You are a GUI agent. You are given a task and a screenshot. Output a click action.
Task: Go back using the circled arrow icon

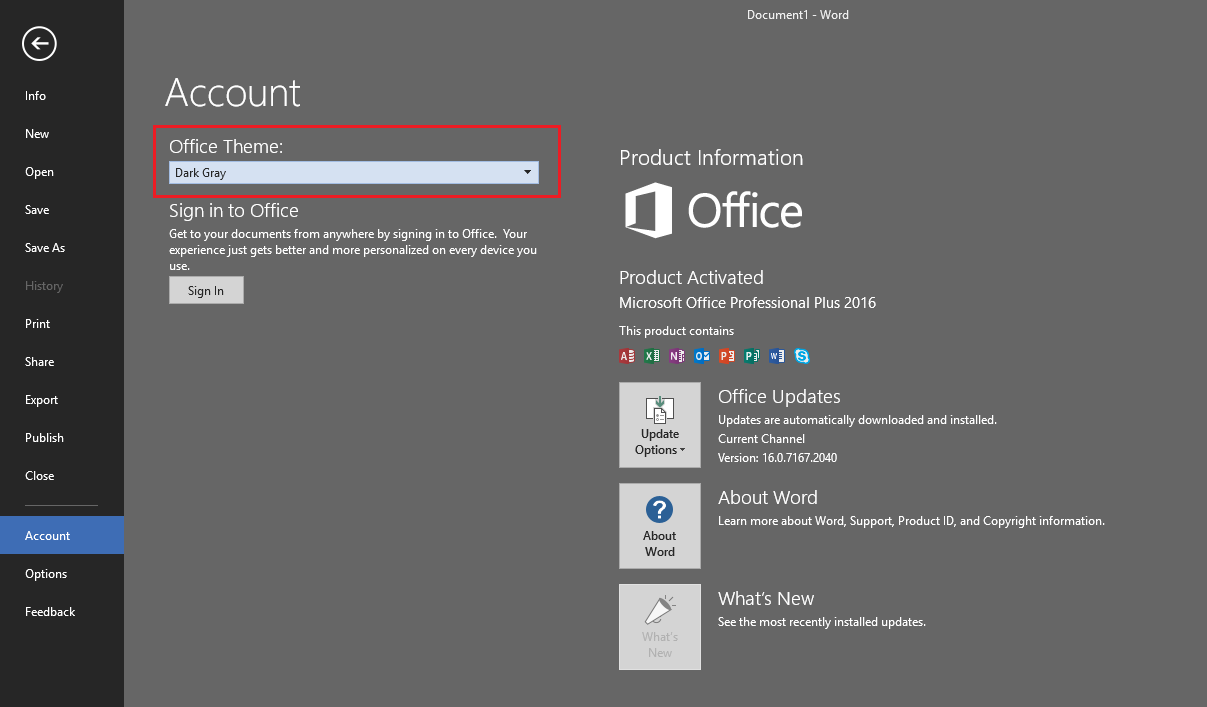41,43
